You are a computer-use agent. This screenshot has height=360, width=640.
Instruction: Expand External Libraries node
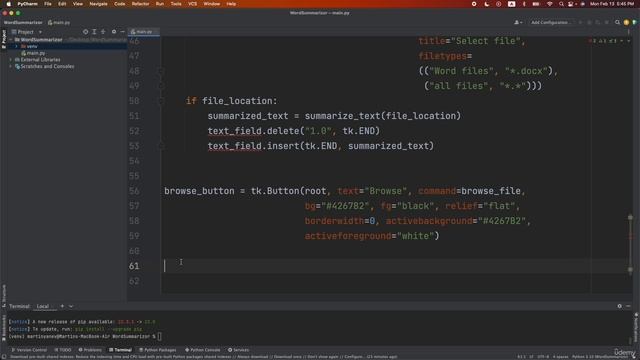pos(11,60)
